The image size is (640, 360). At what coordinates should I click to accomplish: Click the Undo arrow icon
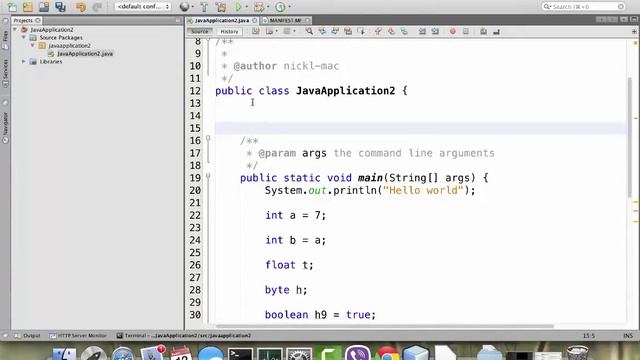81,7
